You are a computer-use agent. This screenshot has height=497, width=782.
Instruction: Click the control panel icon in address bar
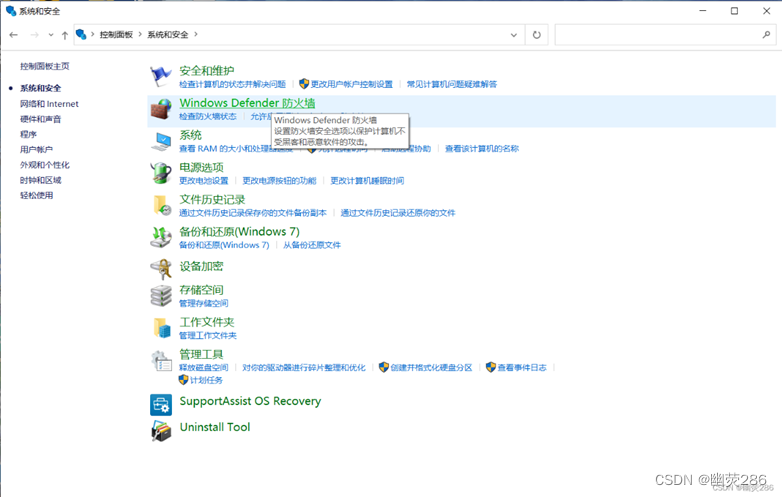(x=81, y=34)
